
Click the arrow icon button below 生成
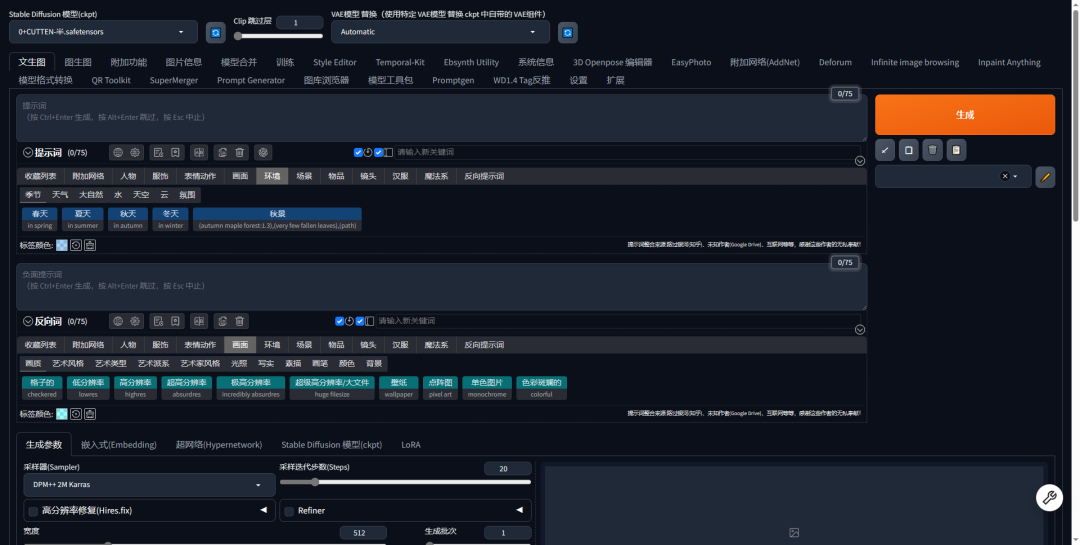(885, 150)
